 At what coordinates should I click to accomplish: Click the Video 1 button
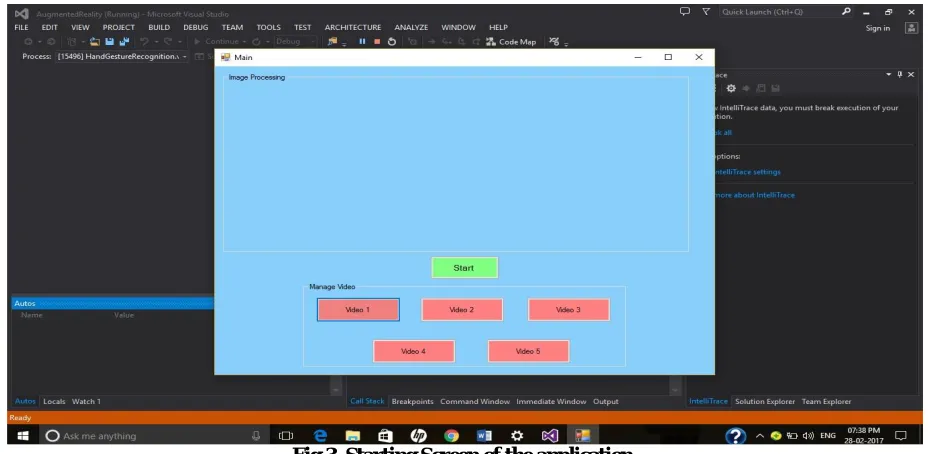pos(358,310)
